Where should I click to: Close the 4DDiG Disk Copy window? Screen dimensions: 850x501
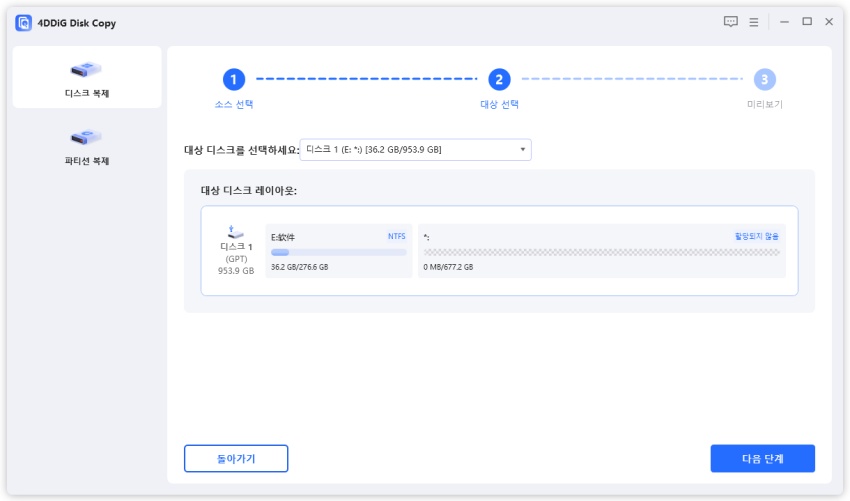[829, 22]
